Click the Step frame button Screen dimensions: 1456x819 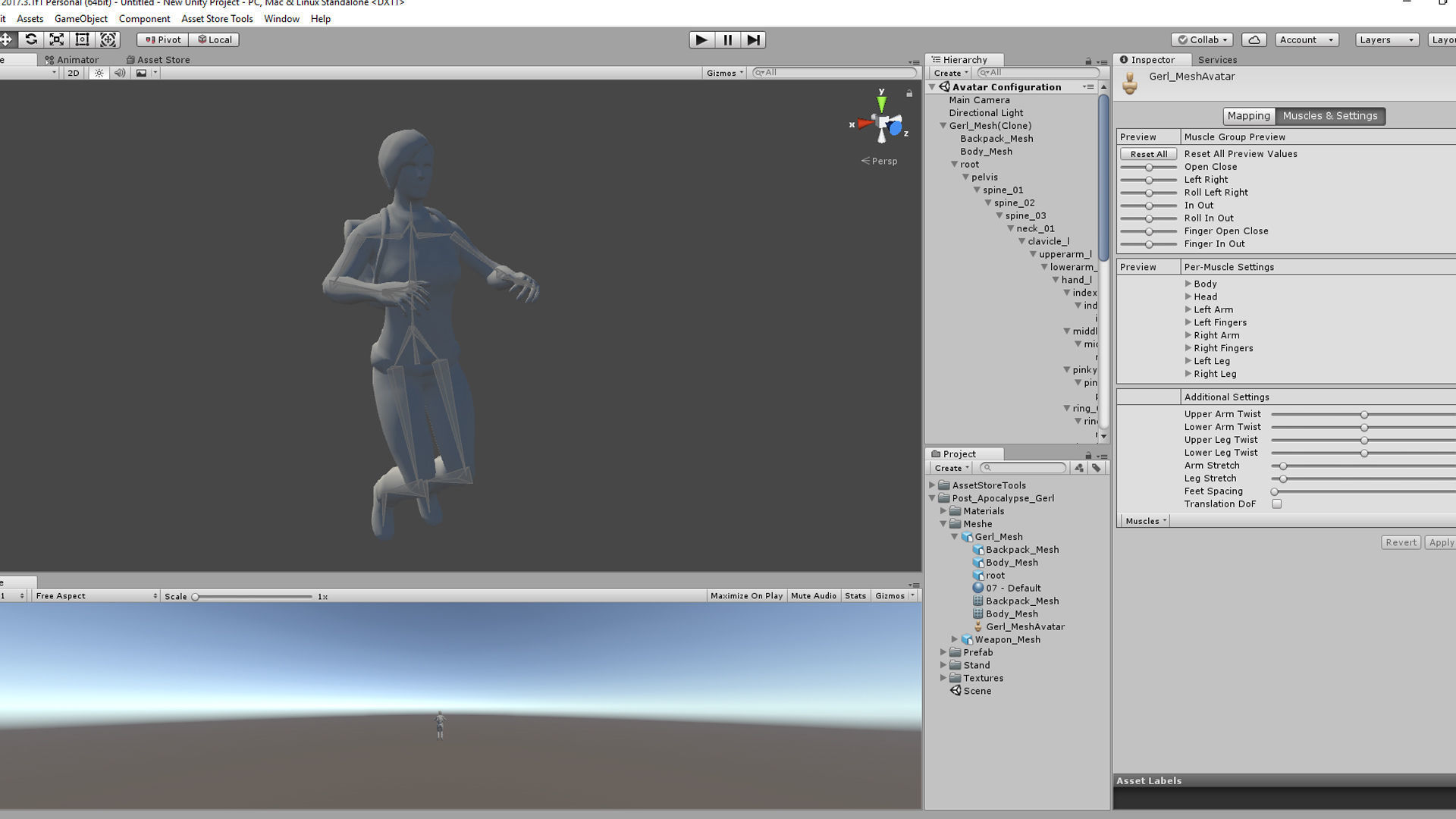pyautogui.click(x=753, y=39)
